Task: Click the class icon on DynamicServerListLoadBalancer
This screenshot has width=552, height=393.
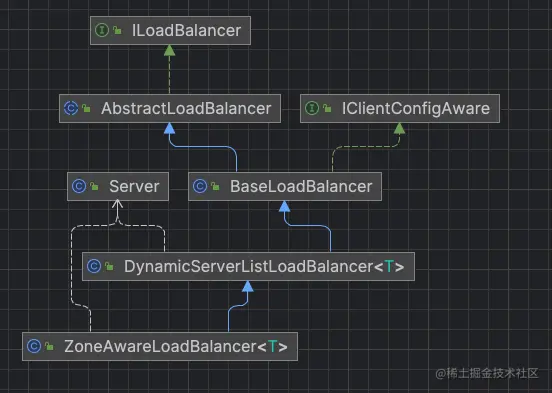Action: [94, 266]
